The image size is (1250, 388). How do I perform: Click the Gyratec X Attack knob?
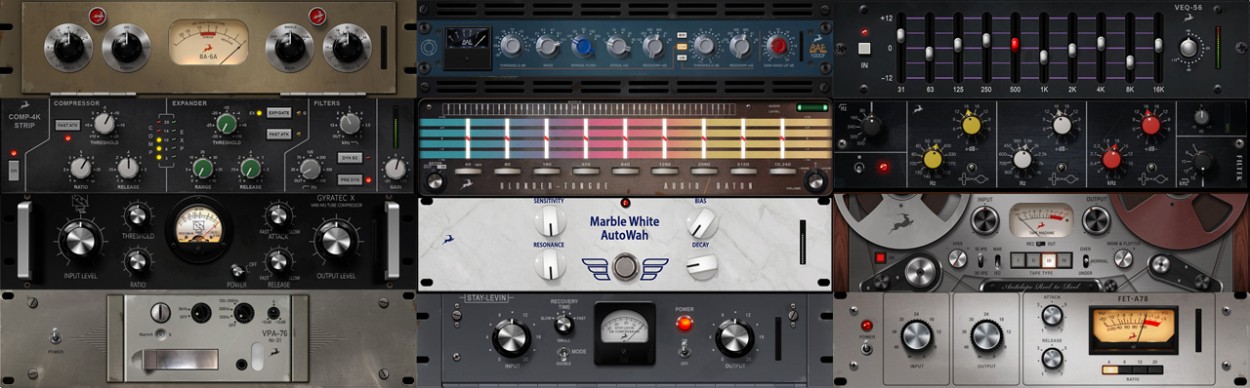pos(279,217)
